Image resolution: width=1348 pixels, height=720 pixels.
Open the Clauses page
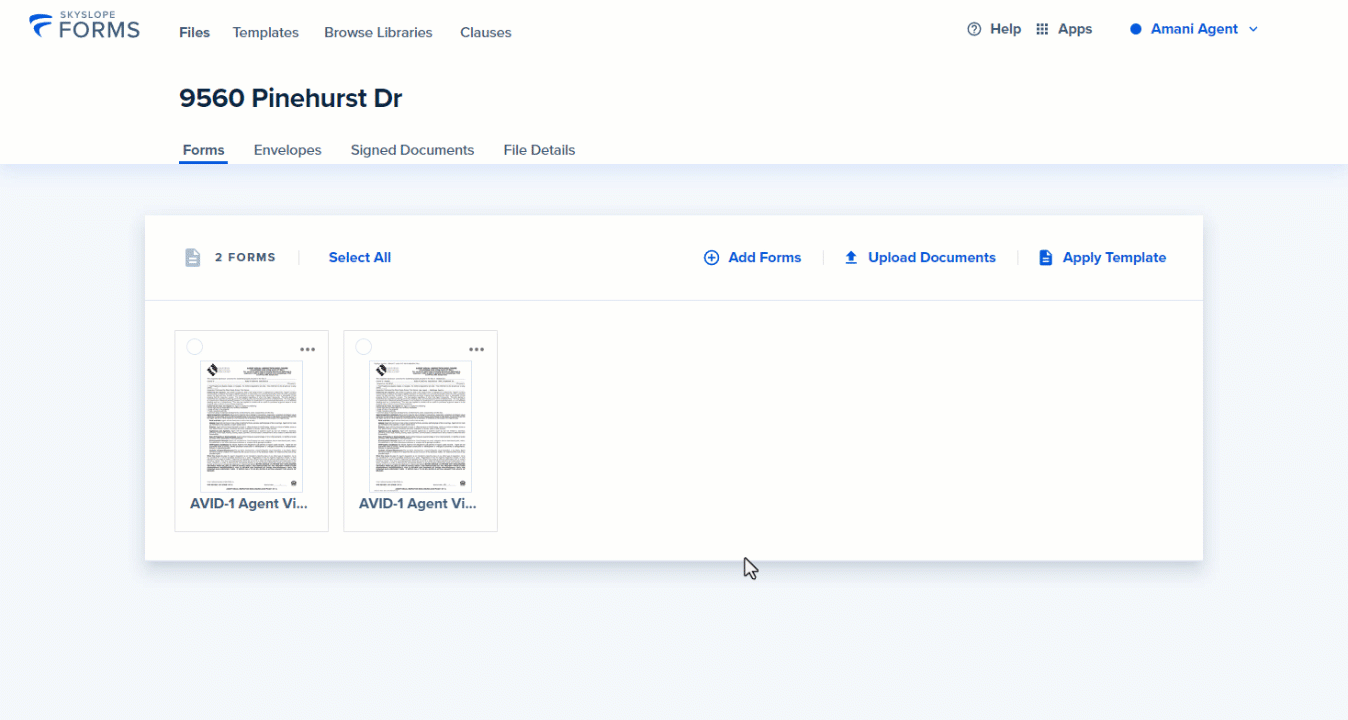(486, 32)
